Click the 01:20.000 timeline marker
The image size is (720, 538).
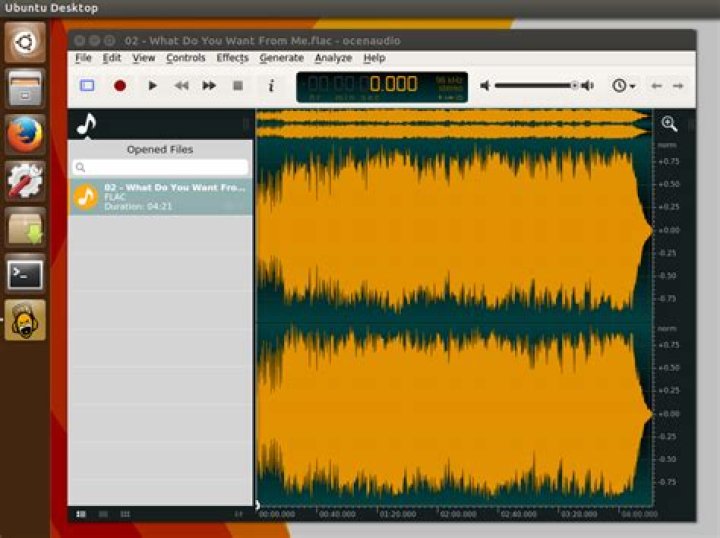pyautogui.click(x=398, y=514)
